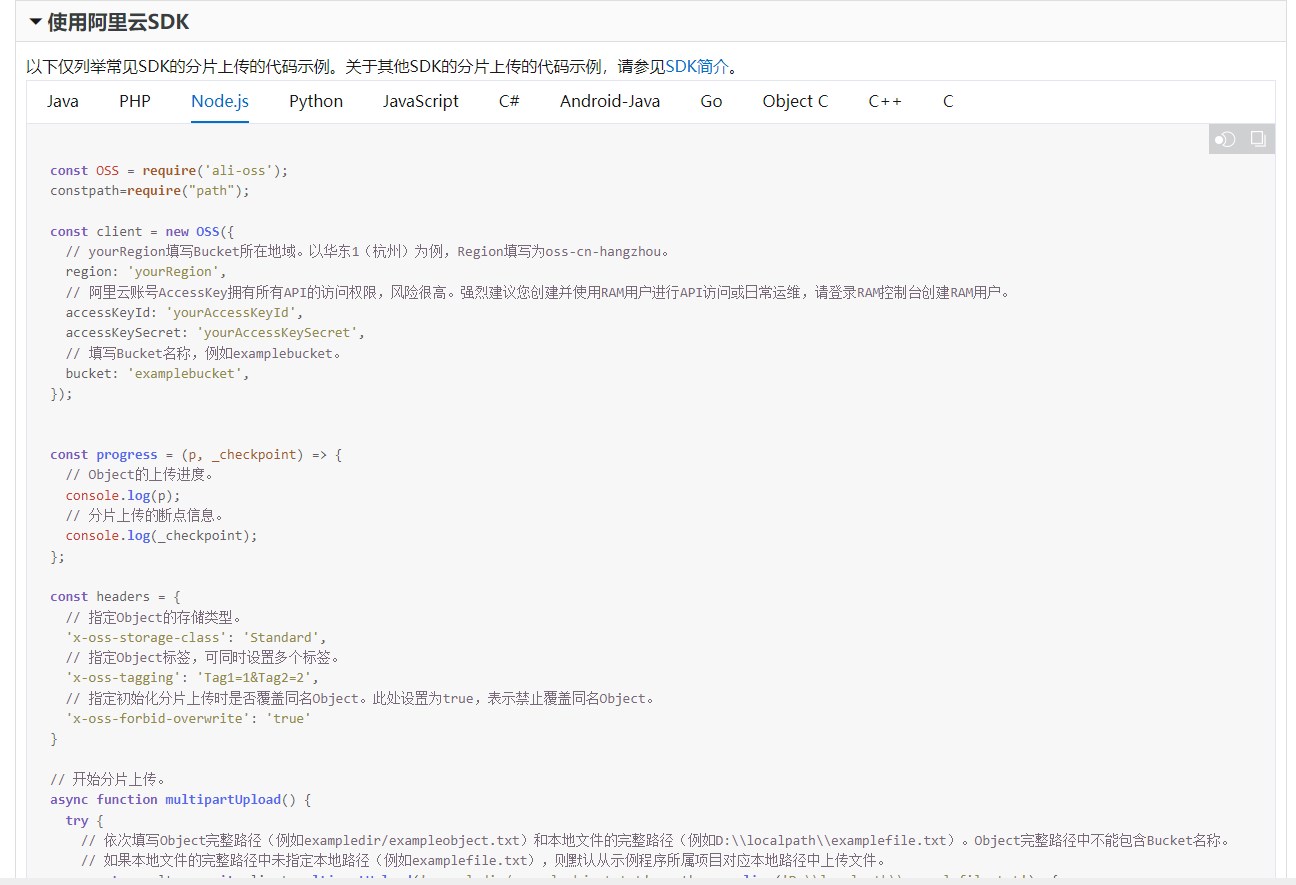1296x885 pixels.
Task: Click the constpath=require("path") line
Action: (150, 190)
